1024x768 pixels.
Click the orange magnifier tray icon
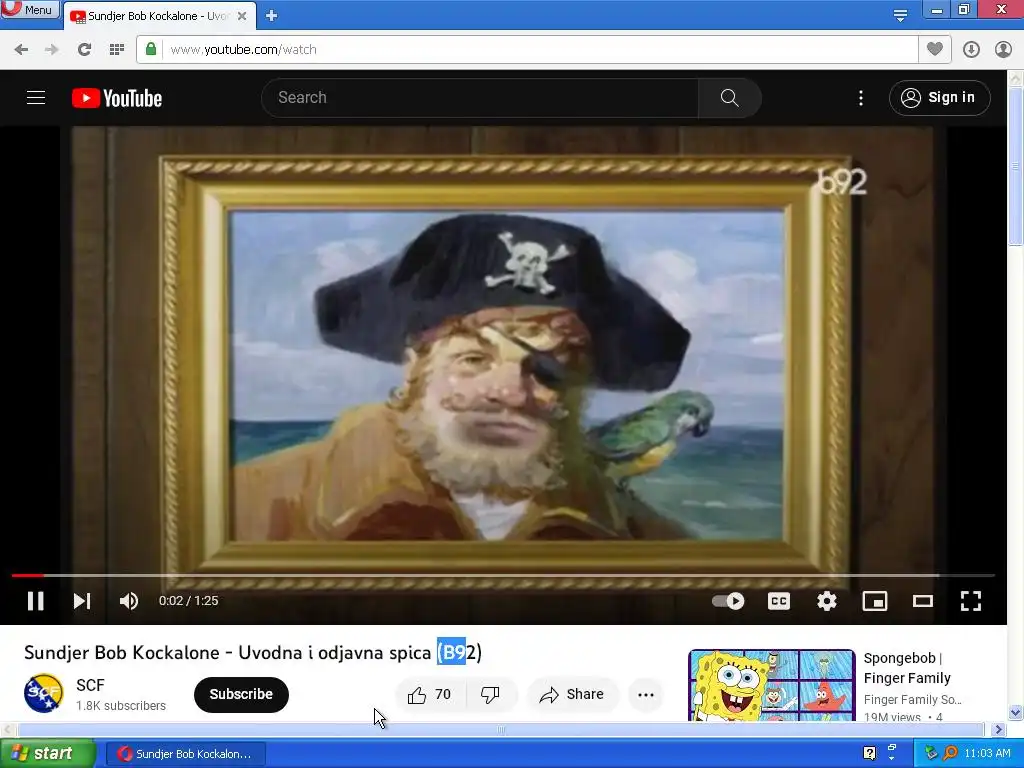point(951,754)
